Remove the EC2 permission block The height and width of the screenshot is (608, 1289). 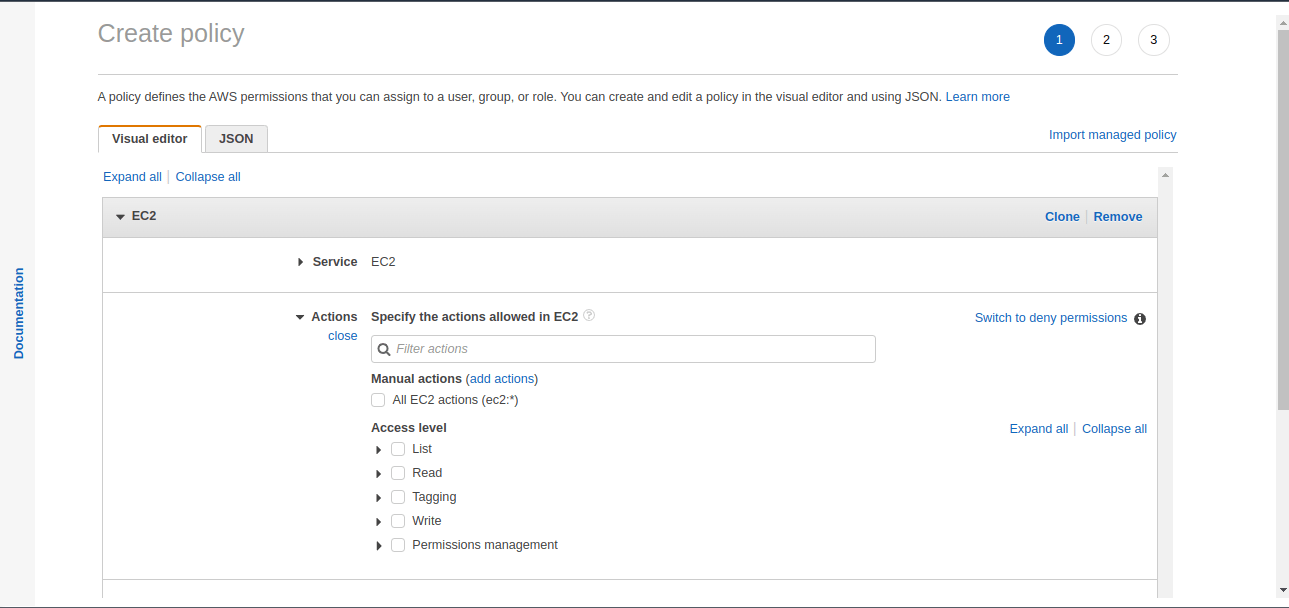point(1118,216)
